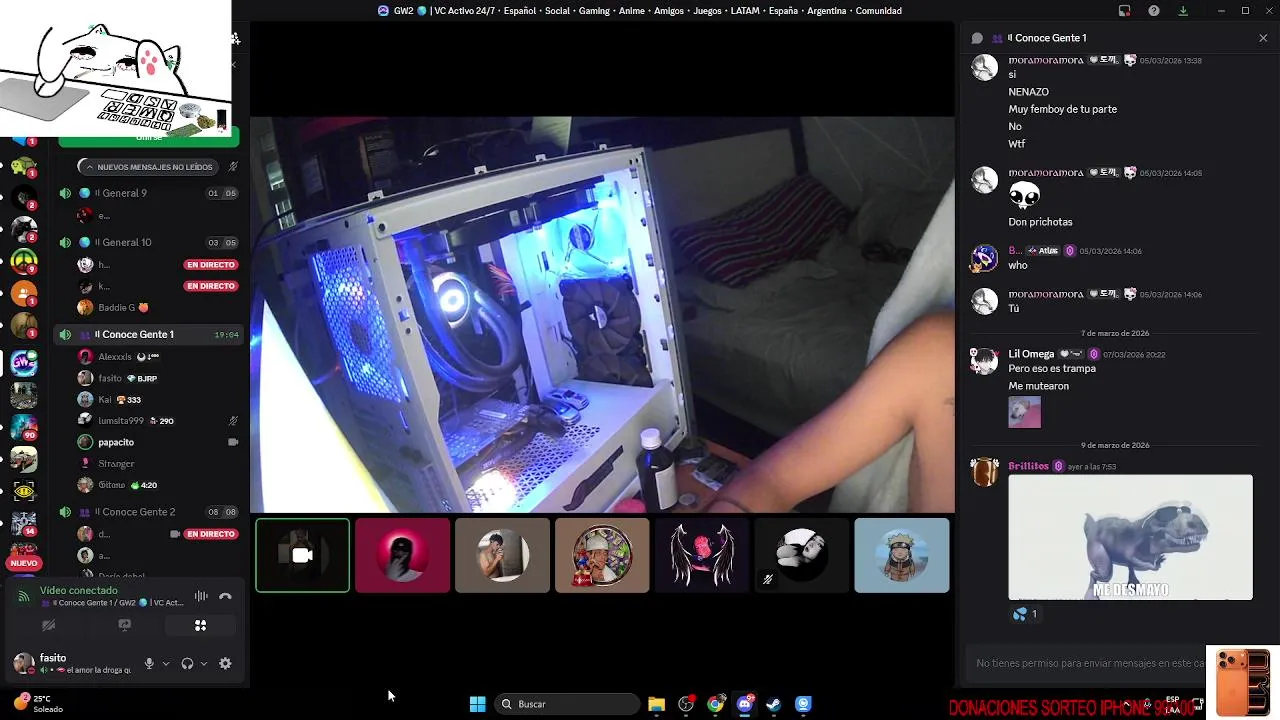This screenshot has width=1280, height=720.
Task: Open Discord from taskbar
Action: [744, 704]
